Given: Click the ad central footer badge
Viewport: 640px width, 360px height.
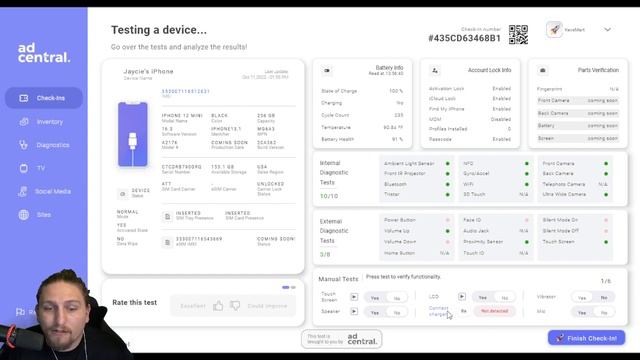Looking at the screenshot, I should click(x=342, y=339).
